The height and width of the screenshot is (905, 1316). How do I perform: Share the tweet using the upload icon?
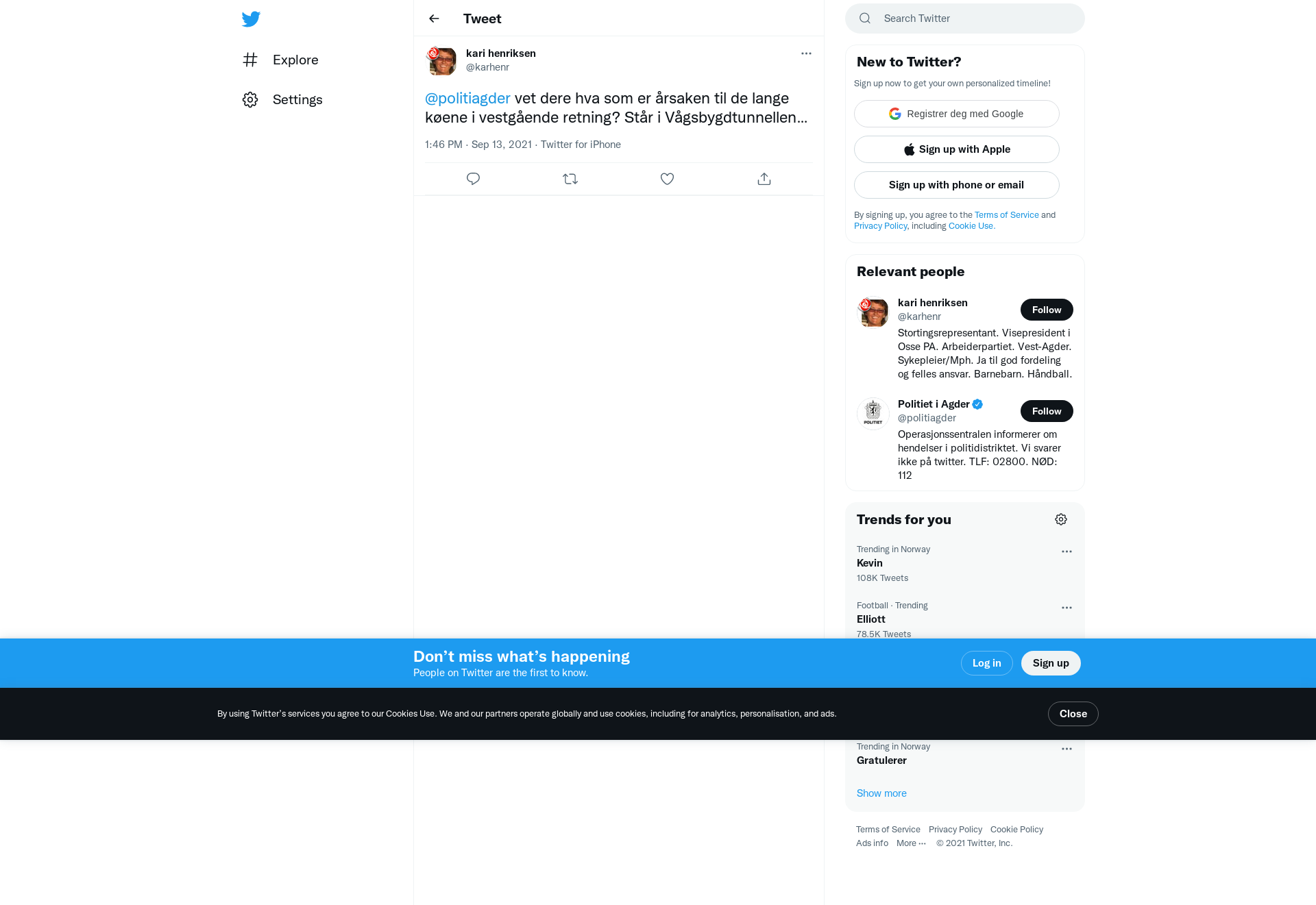point(764,179)
